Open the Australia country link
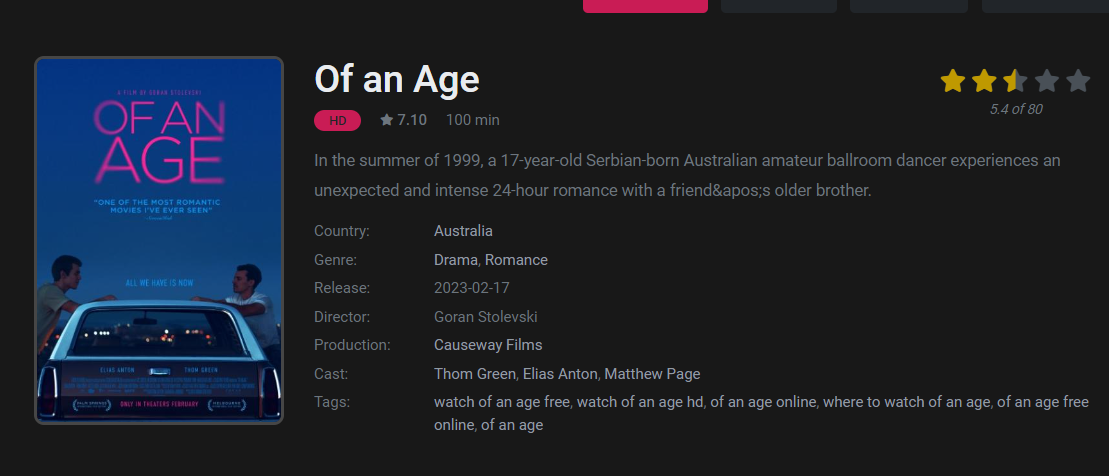 pos(463,231)
